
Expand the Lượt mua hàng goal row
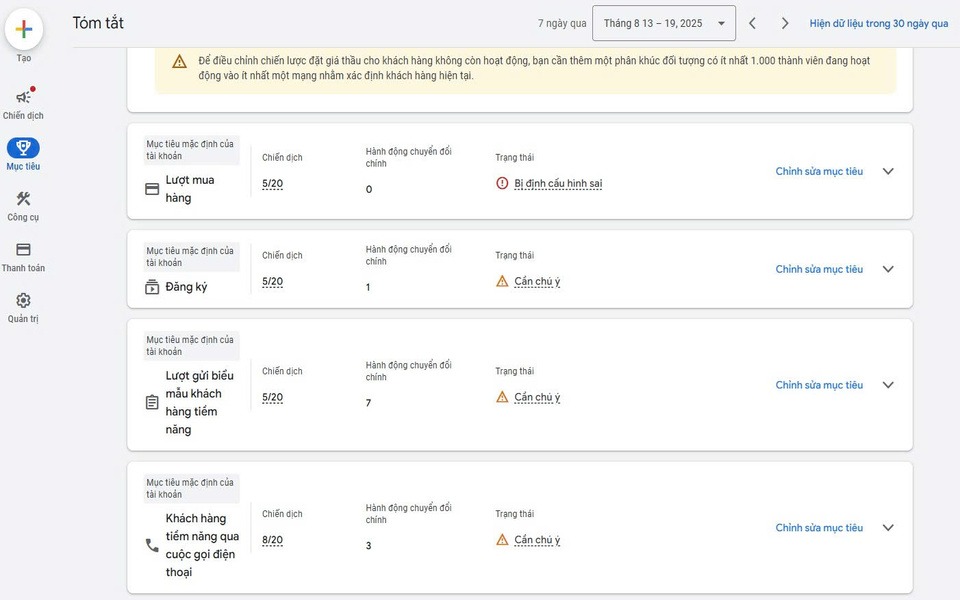[x=888, y=171]
